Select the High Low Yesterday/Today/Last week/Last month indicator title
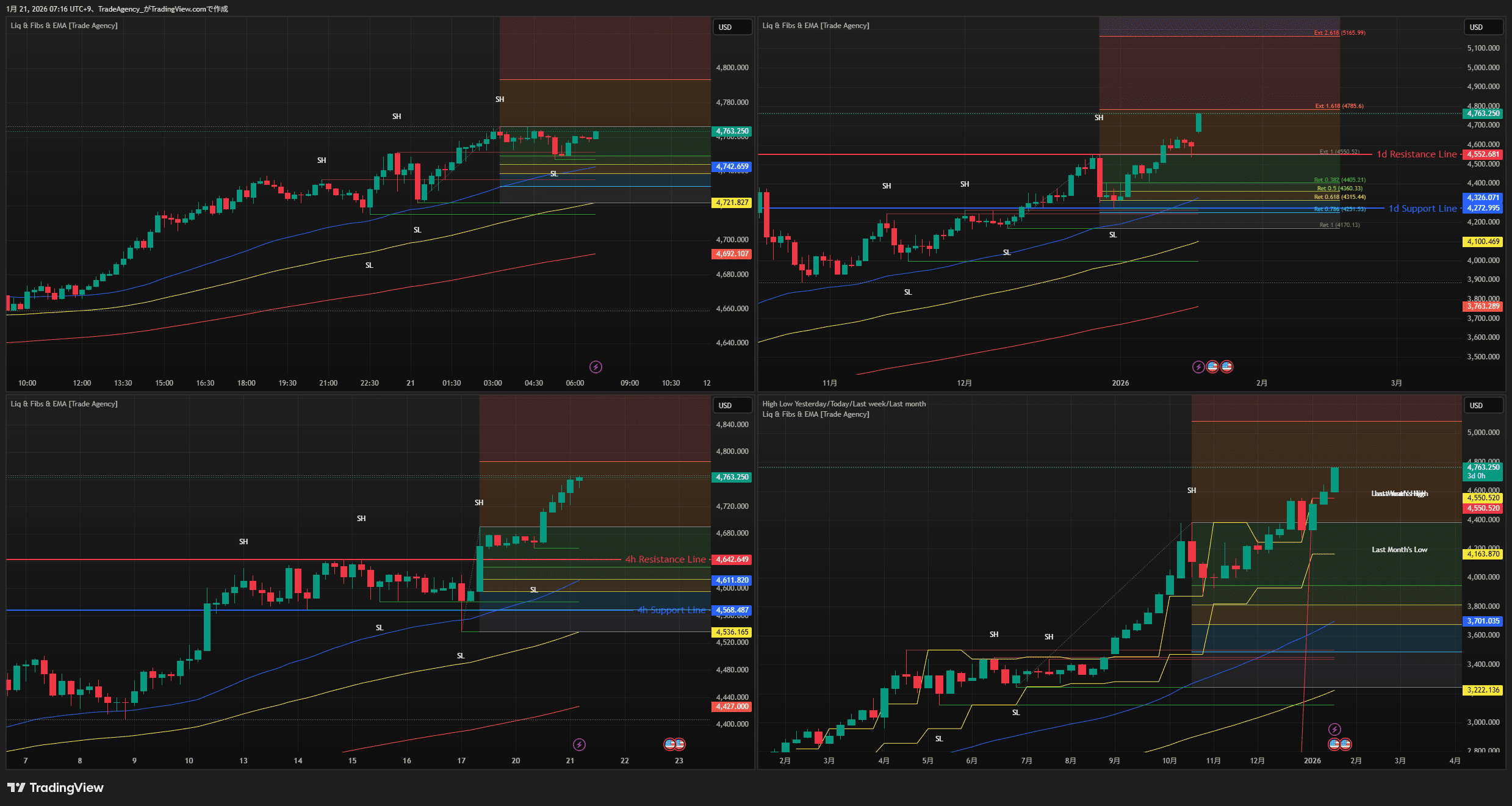Viewport: 1512px width, 806px height. 844,404
